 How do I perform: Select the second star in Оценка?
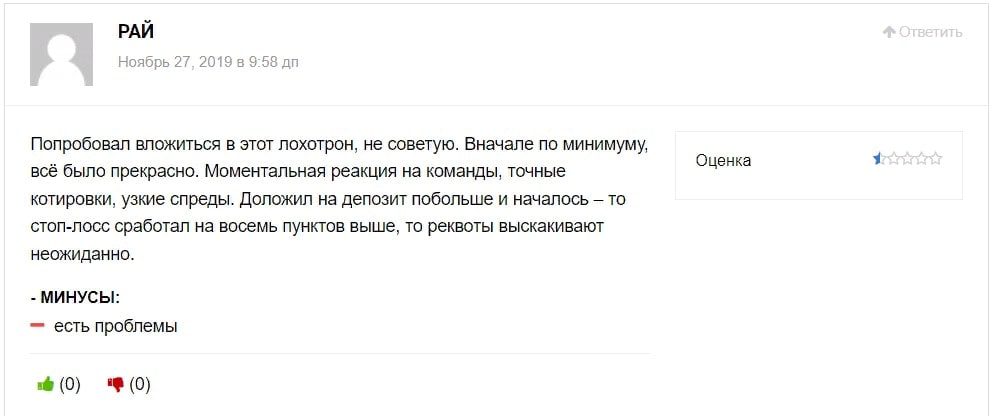click(893, 158)
